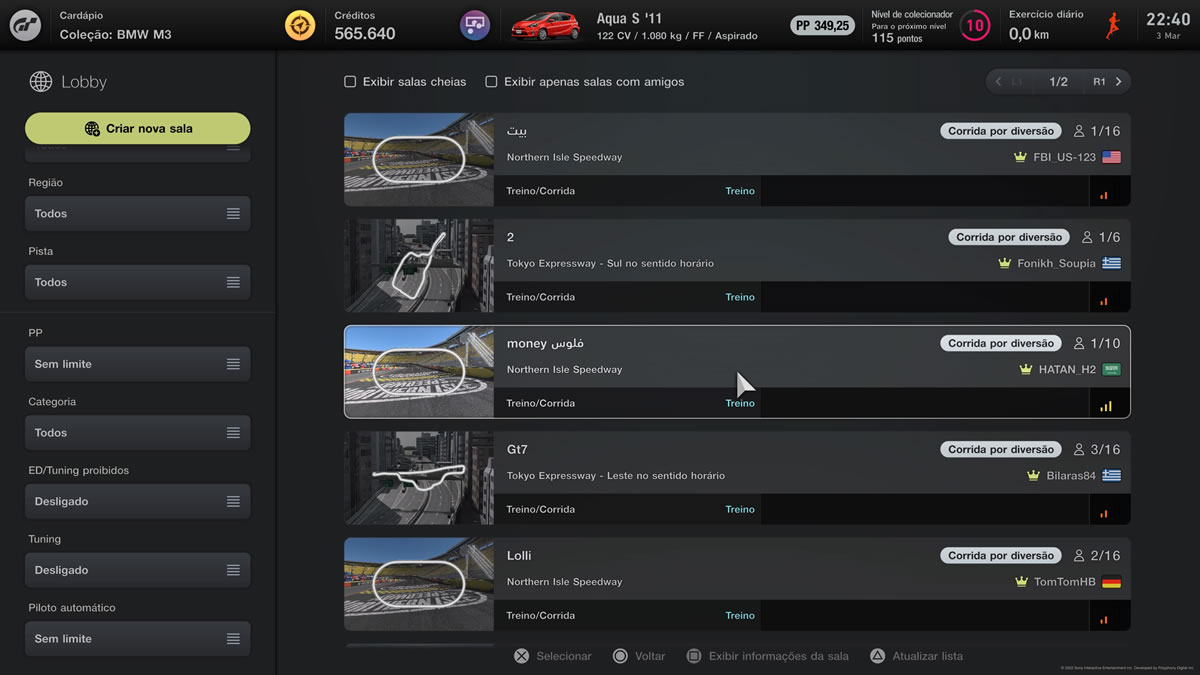Open the Pista dropdown
Image resolution: width=1200 pixels, height=675 pixels.
pyautogui.click(x=138, y=282)
